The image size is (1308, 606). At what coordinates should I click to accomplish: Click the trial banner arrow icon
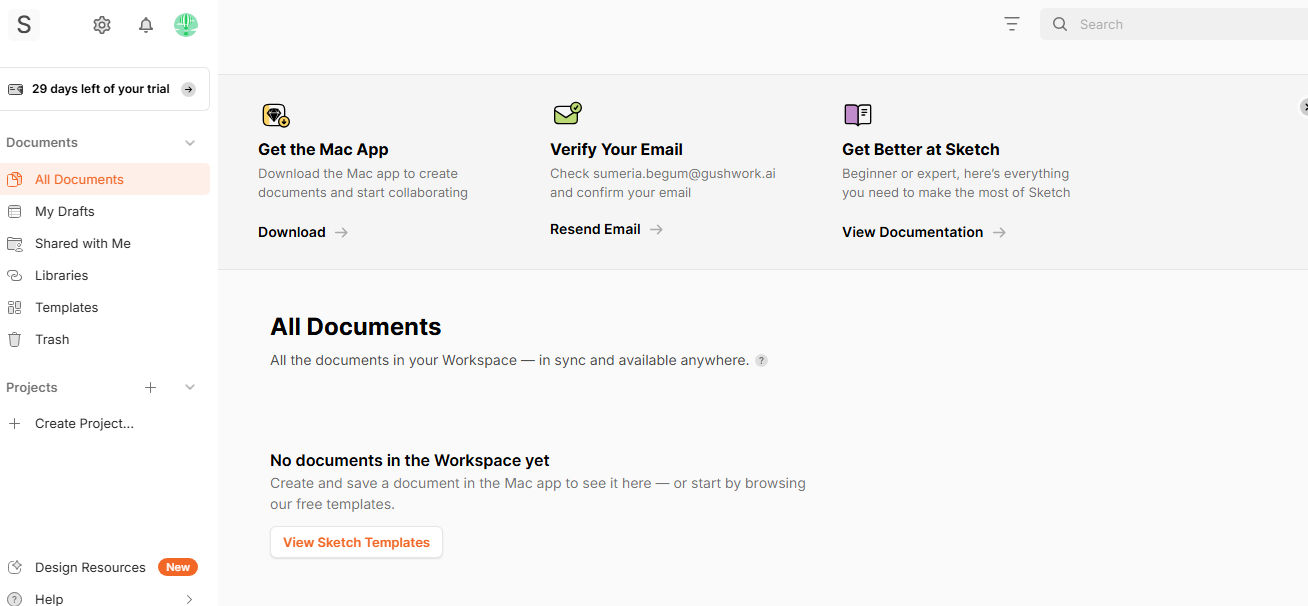coord(188,89)
